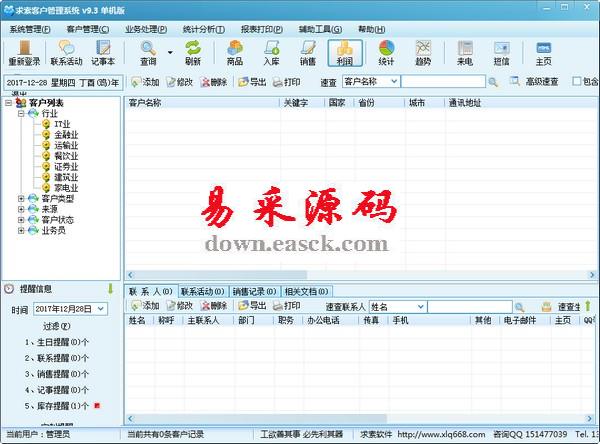This screenshot has width=600, height=444.
Task: Open 1、生日提醒(0)个 reminder
Action: [x=57, y=342]
